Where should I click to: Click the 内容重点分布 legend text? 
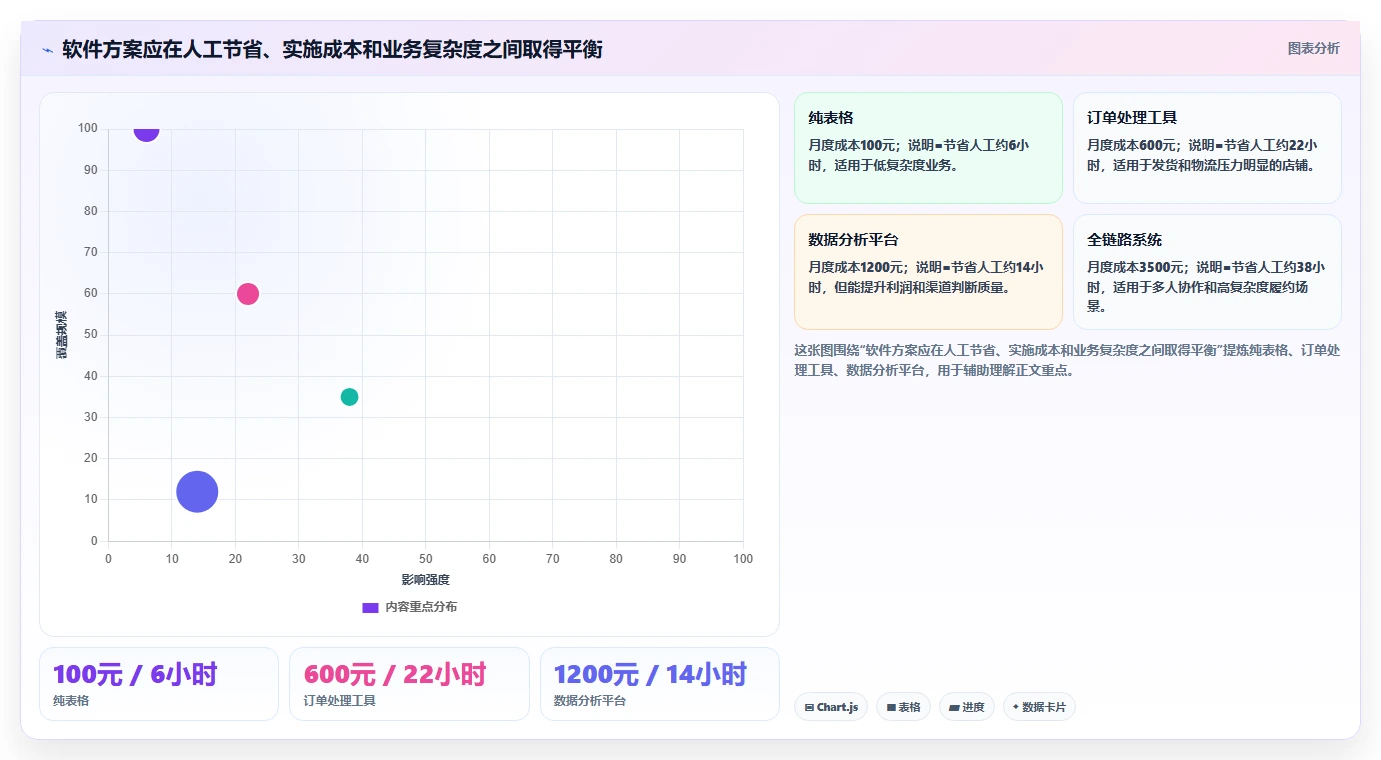tap(421, 607)
